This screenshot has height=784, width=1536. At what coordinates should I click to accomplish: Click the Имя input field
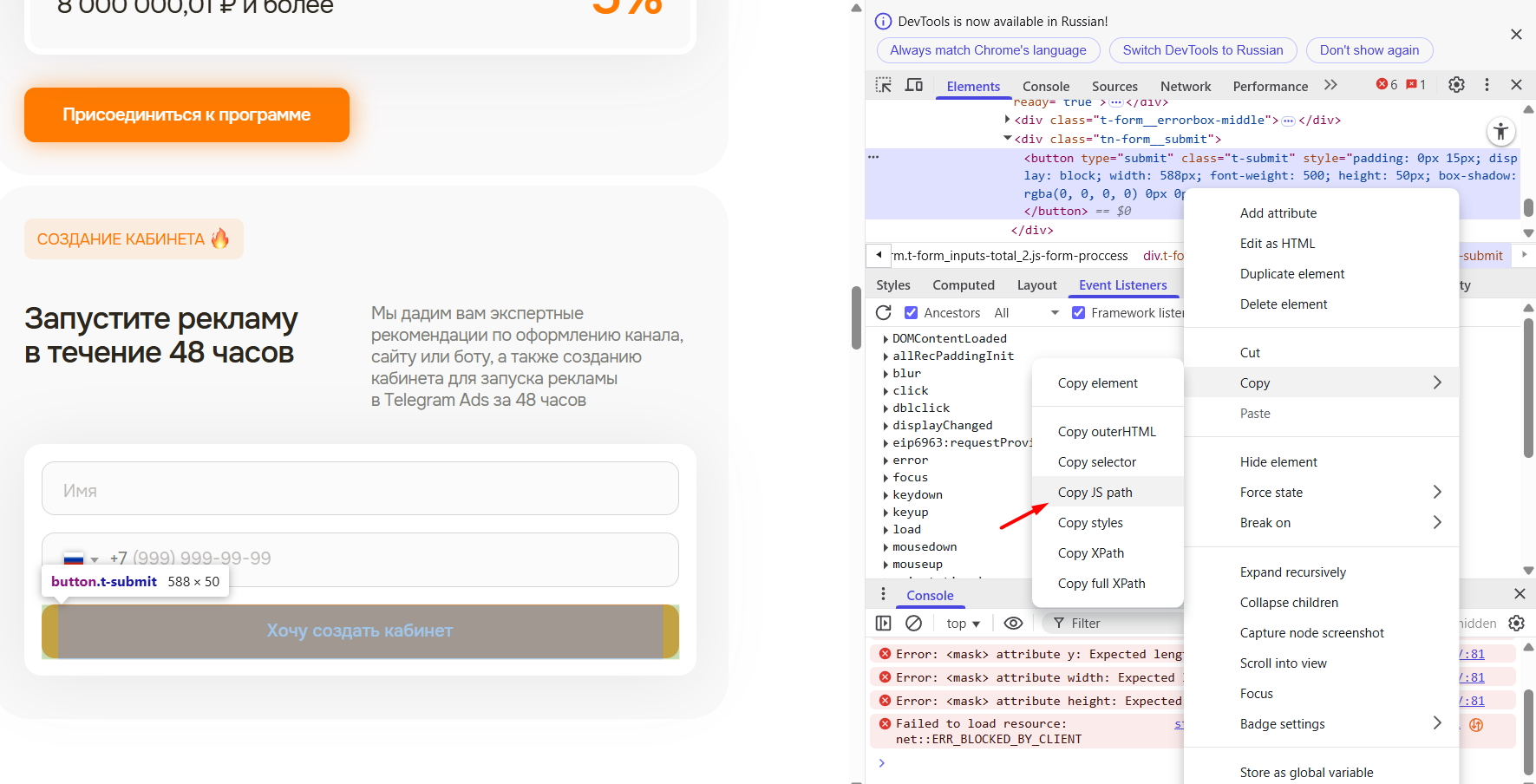(360, 489)
